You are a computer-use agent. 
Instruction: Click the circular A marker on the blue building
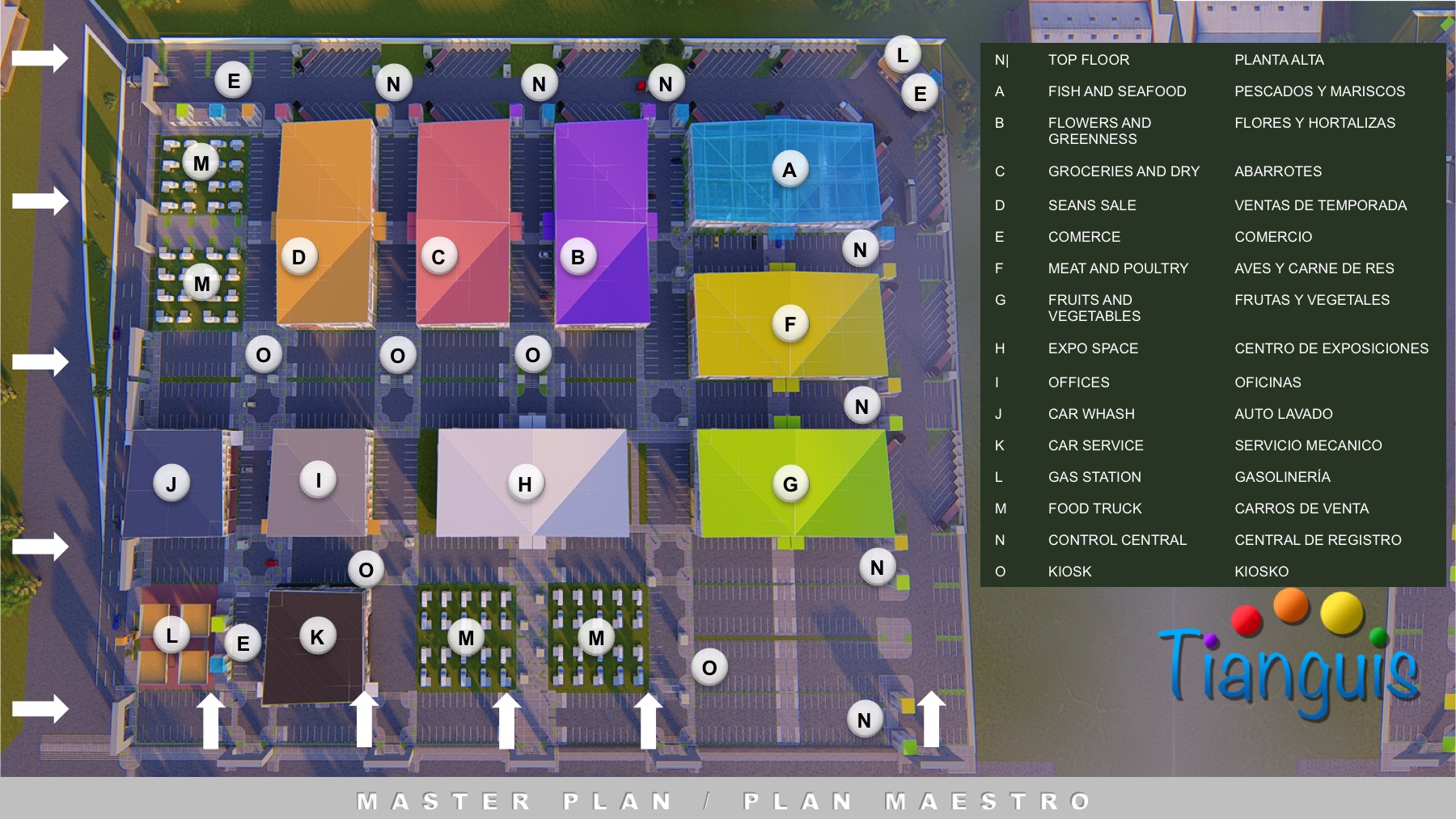point(789,171)
